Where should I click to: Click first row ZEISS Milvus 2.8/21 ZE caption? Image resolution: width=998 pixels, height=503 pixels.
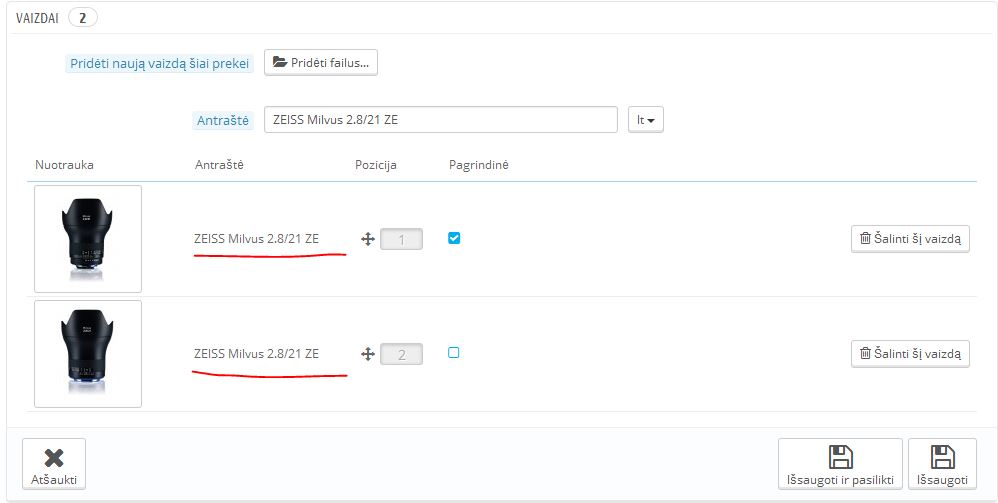(x=257, y=239)
